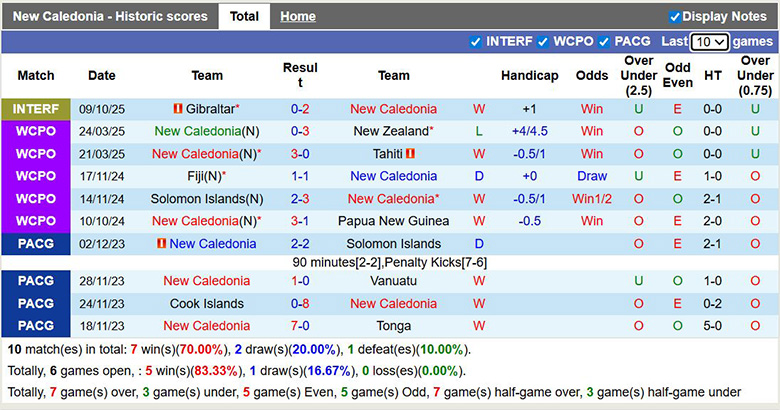Viewport: 780px width, 410px height.
Task: Click the 0-3 score against New Zealand
Action: click(300, 131)
